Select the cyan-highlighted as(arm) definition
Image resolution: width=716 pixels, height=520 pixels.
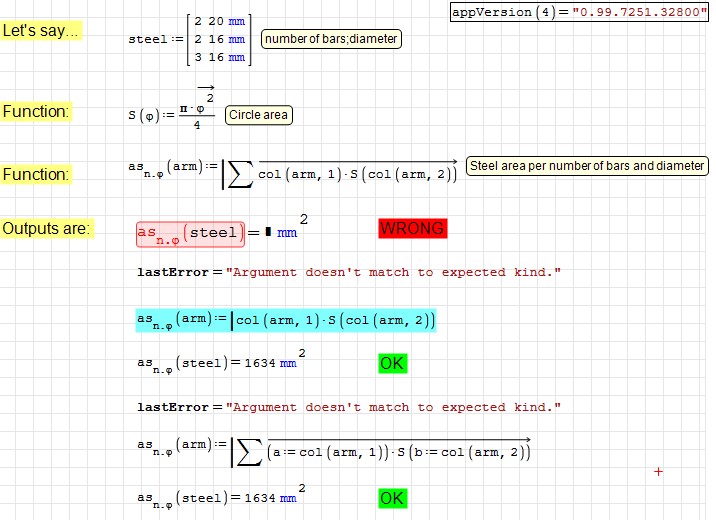tap(285, 320)
